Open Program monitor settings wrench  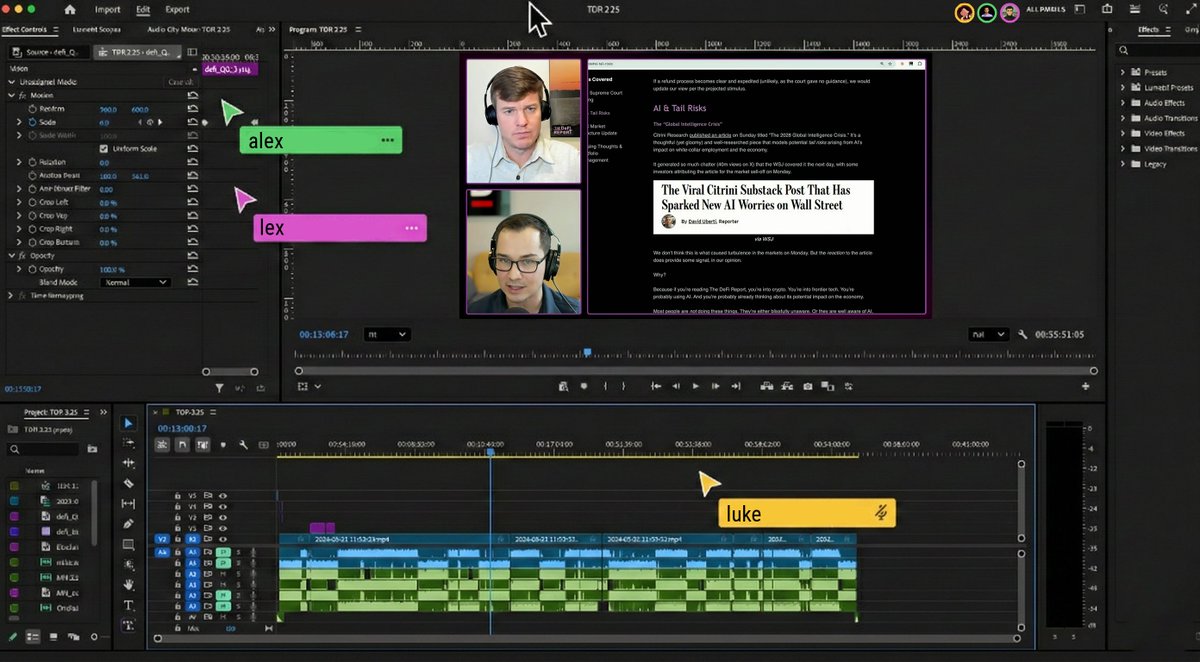pos(1023,335)
